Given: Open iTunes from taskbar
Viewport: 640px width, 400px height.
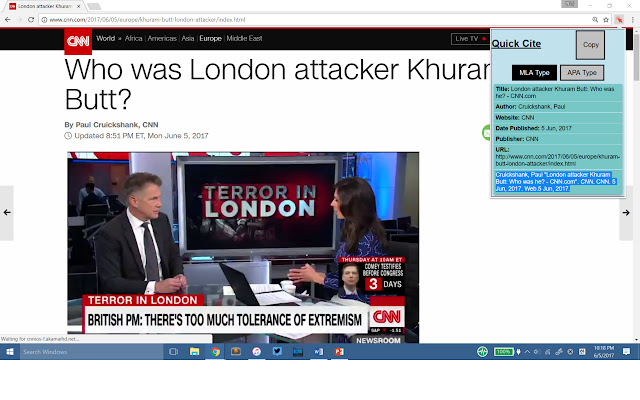Looking at the screenshot, I should [x=256, y=352].
